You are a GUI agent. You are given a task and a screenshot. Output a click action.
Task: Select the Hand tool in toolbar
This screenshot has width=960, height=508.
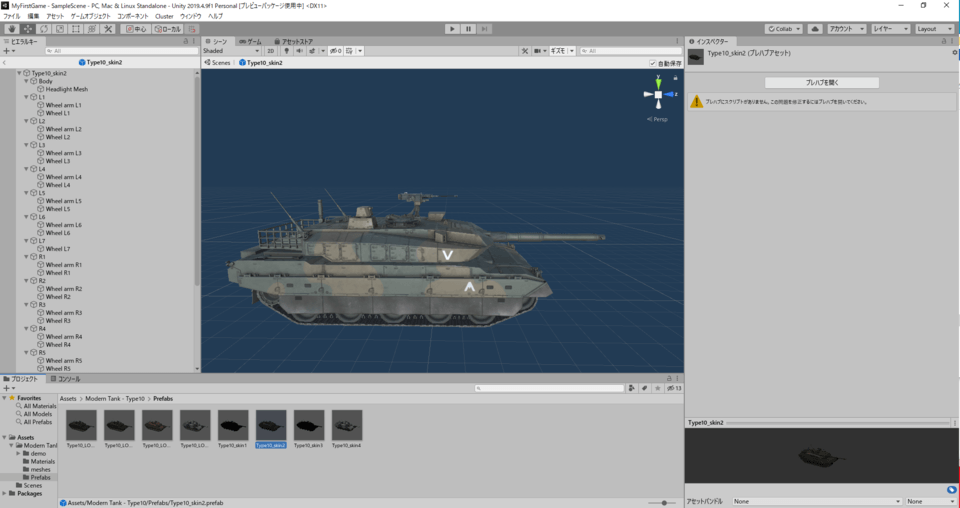click(12, 29)
